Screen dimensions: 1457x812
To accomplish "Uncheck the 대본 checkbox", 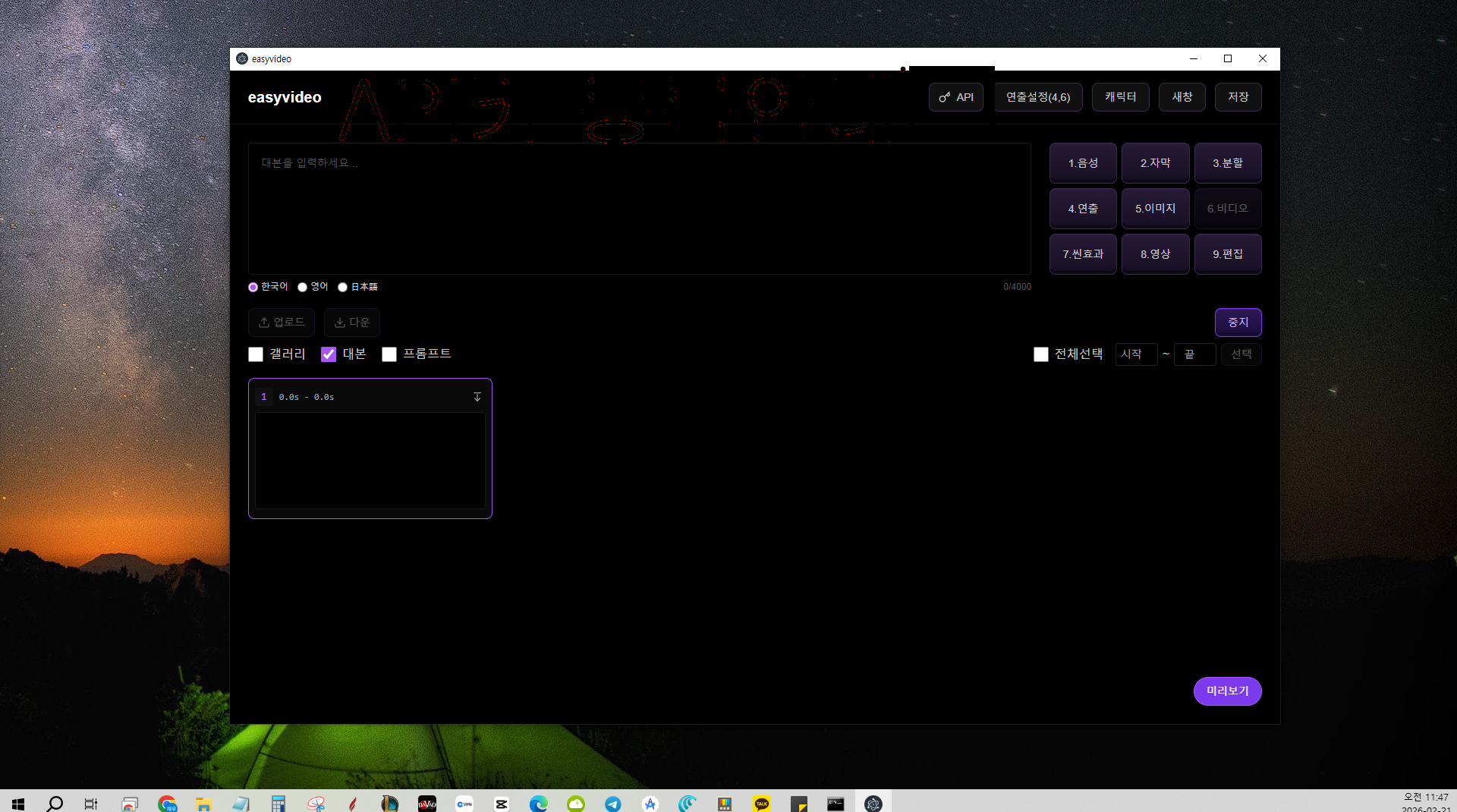I will tap(329, 354).
